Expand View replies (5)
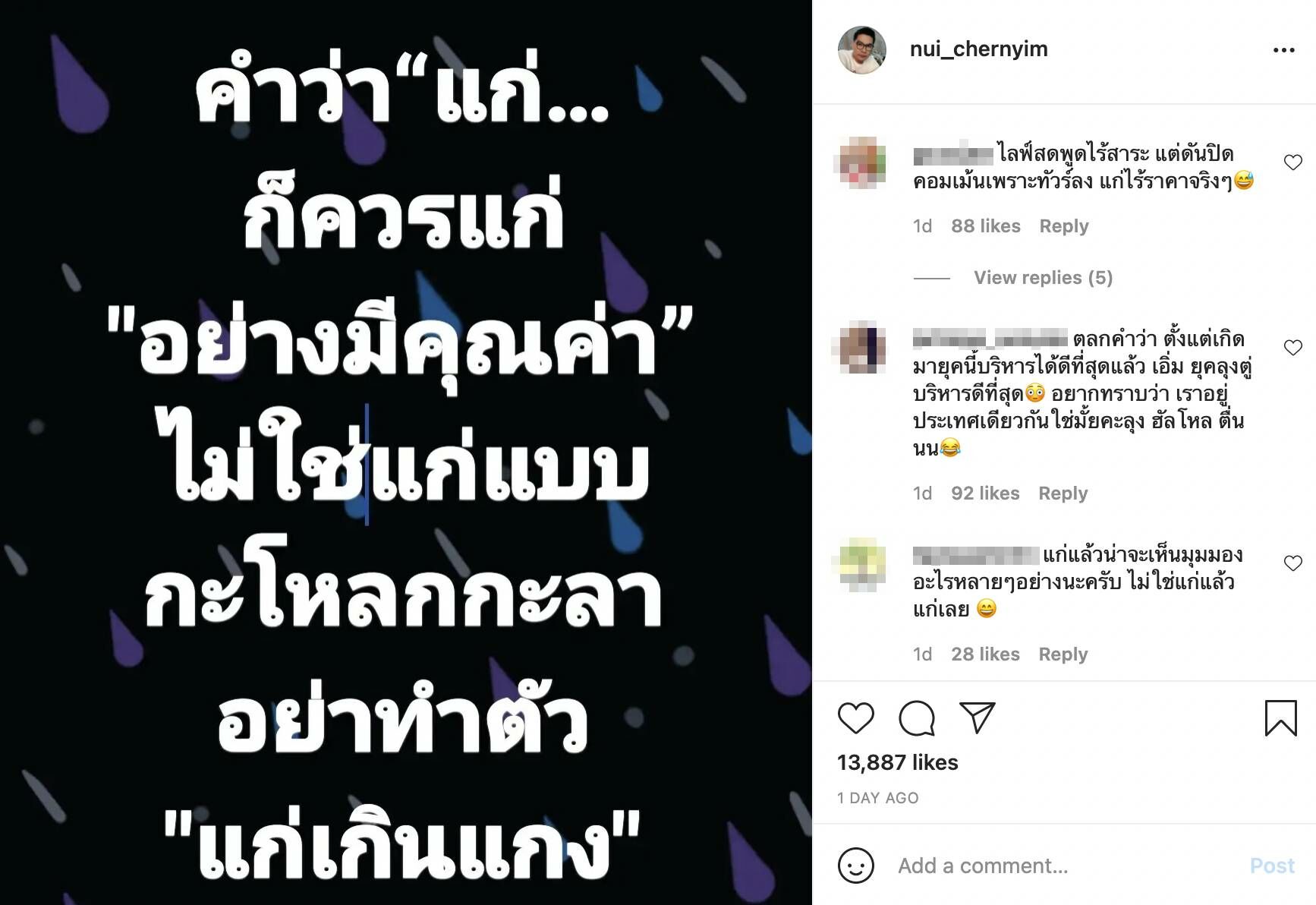The height and width of the screenshot is (905, 1316). click(x=1043, y=278)
